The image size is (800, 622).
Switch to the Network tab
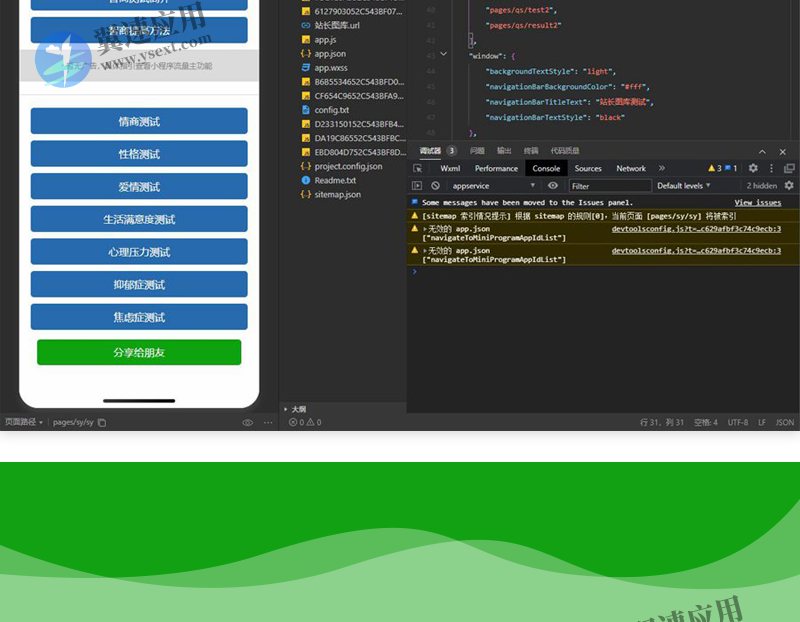pyautogui.click(x=631, y=169)
